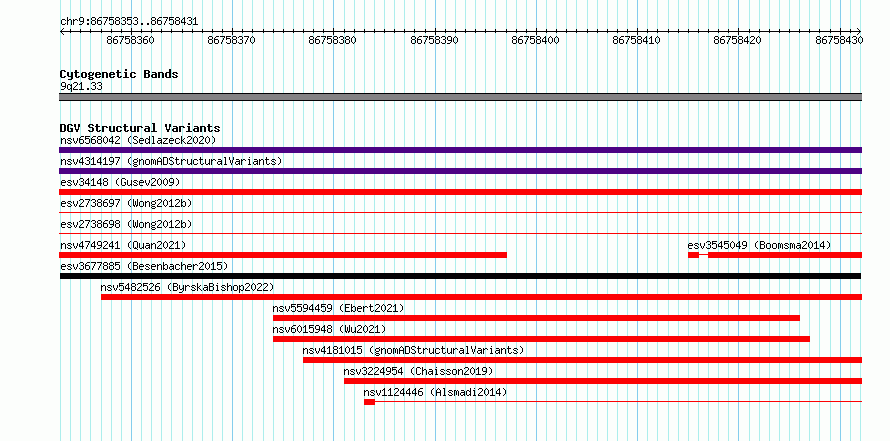Viewport: 890px width, 441px height.
Task: Open the nsv1124446 (Alsmadi2014) label
Action: tap(435, 392)
